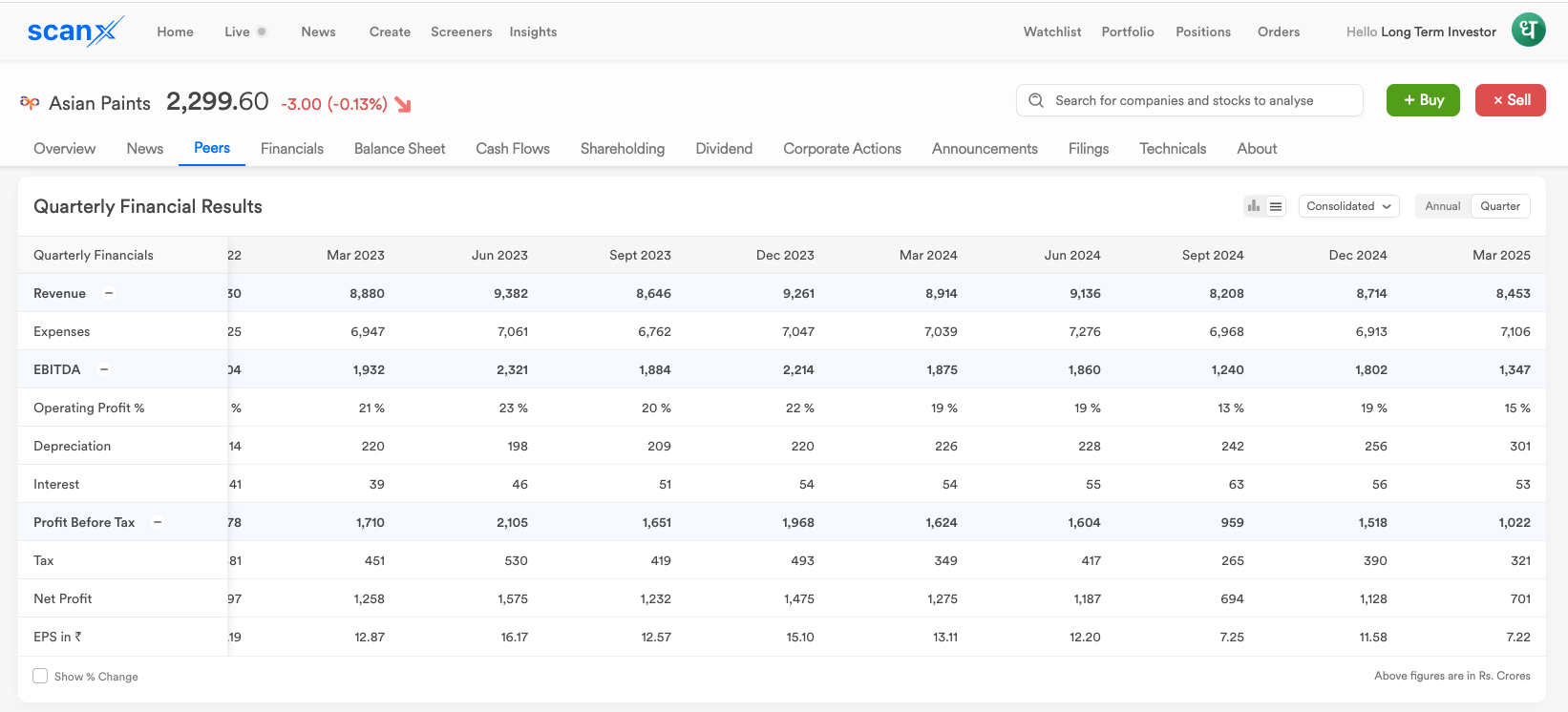
Task: Click Revenue value 9,382
Action: click(511, 293)
